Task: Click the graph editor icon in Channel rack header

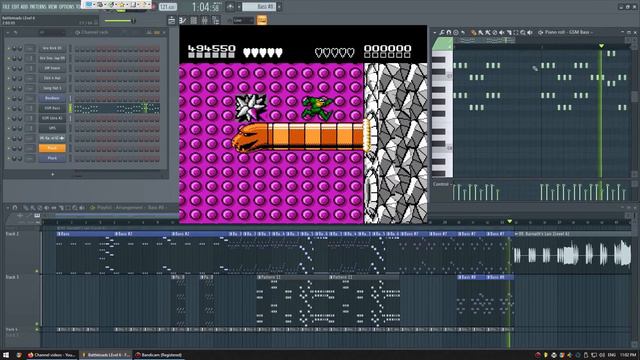Action: coord(149,32)
